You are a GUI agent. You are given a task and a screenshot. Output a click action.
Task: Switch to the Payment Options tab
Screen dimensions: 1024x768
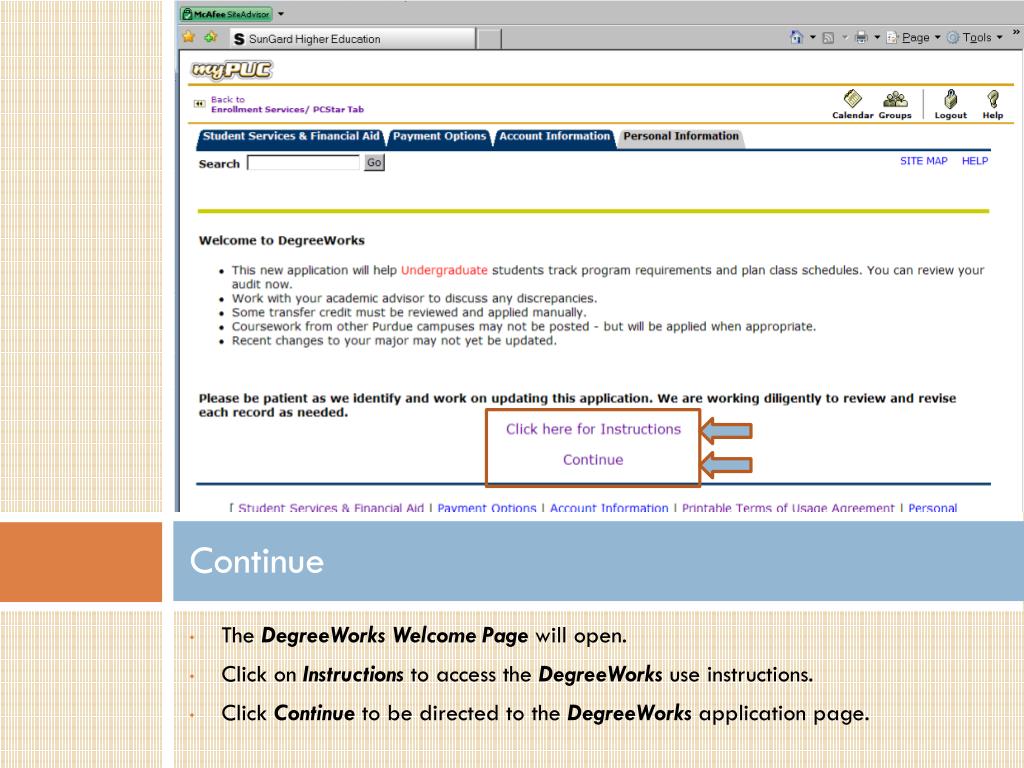tap(440, 136)
